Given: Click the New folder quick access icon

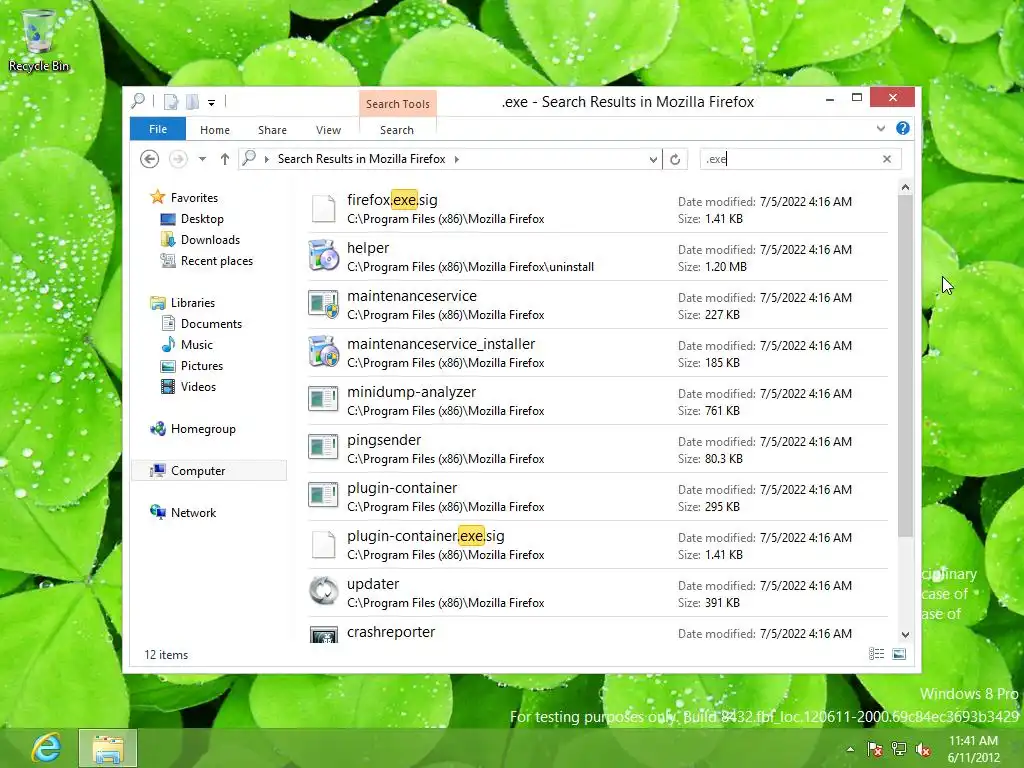Looking at the screenshot, I should 192,102.
